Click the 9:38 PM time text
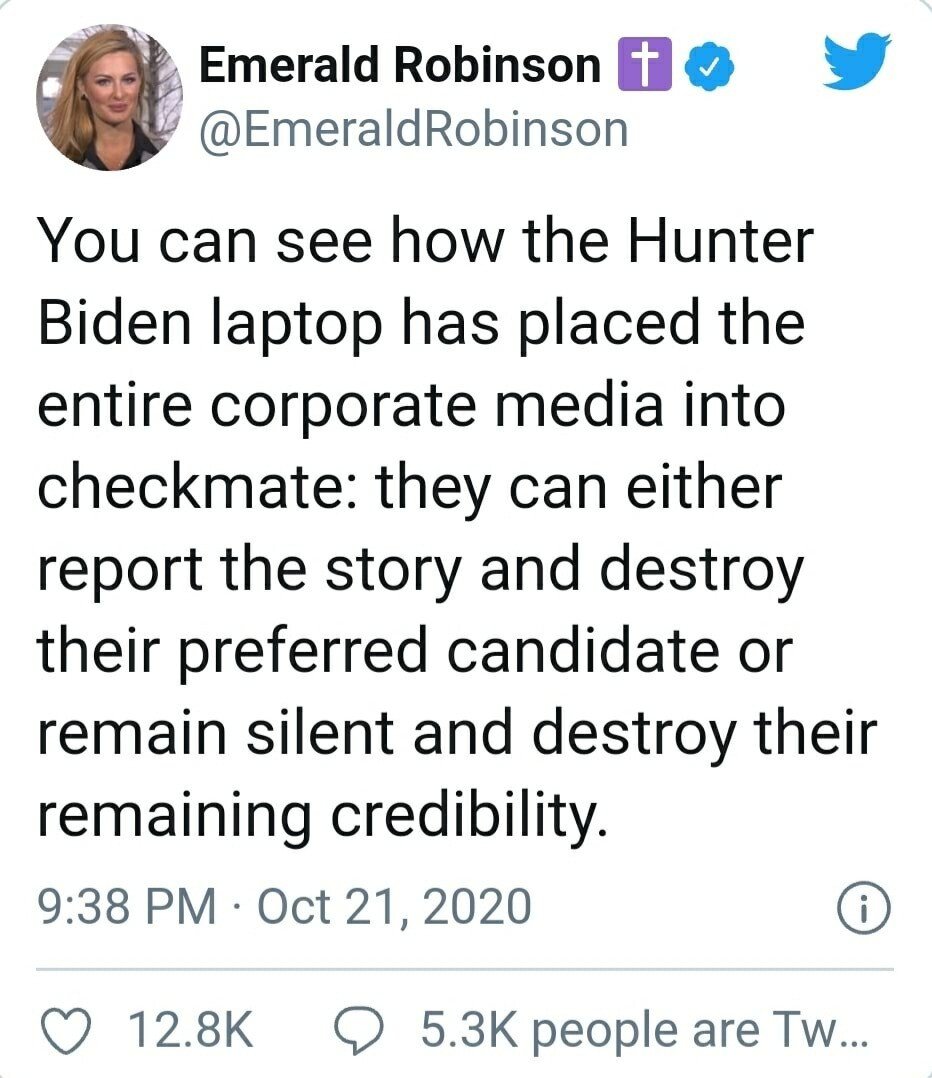Viewport: 932px width, 1078px height. (126, 906)
